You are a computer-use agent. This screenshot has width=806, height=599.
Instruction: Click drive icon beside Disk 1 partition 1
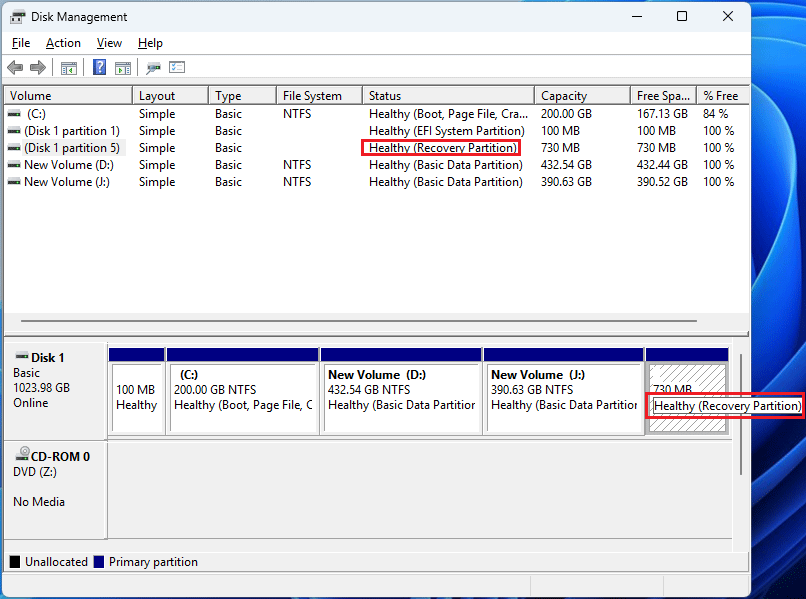pyautogui.click(x=14, y=131)
